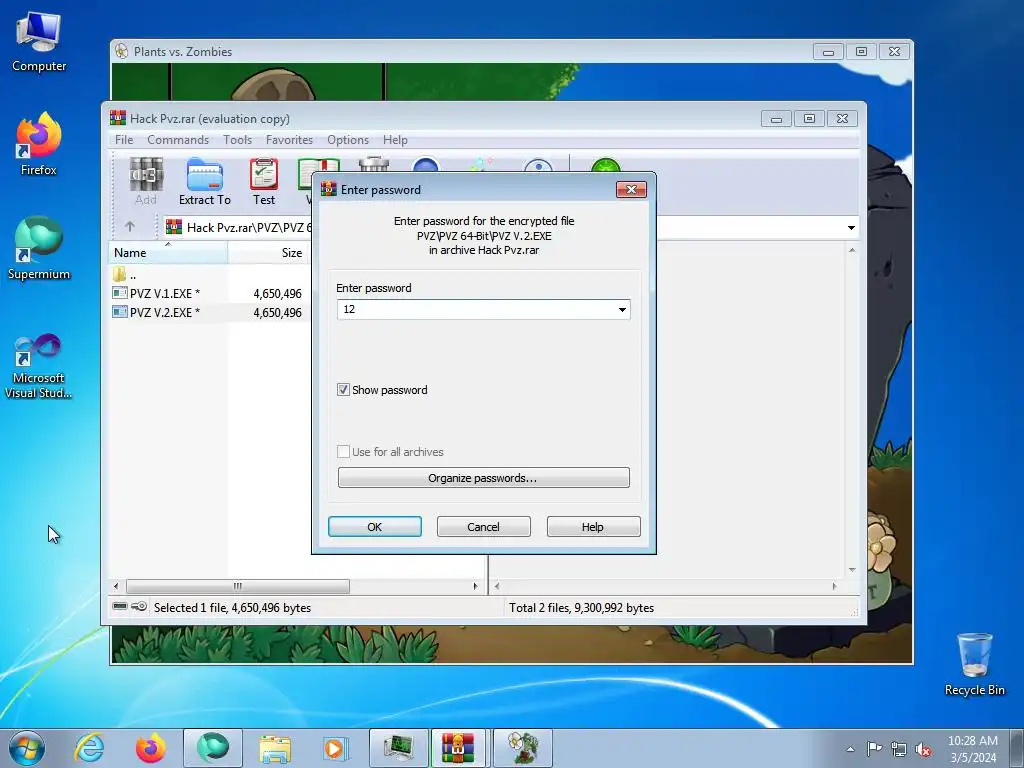Screen dimensions: 1024x768
Task: Open the Computer desktop icon
Action: [39, 42]
